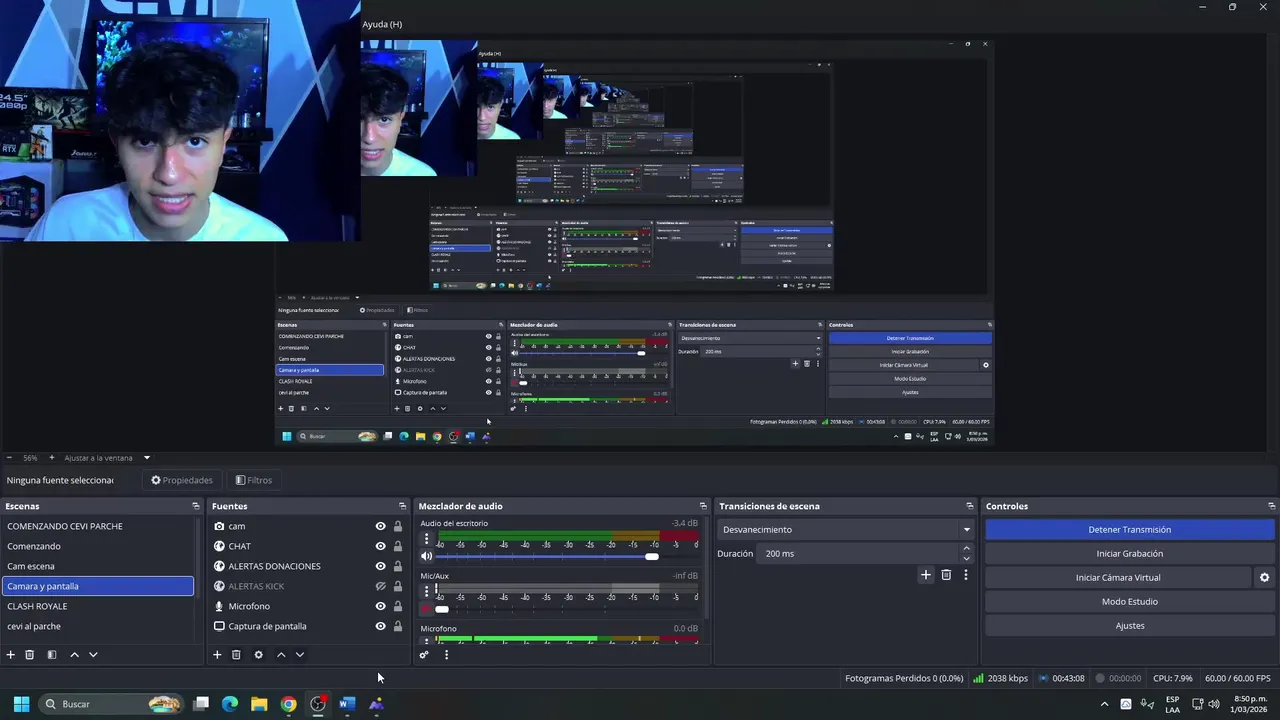The height and width of the screenshot is (720, 1280).
Task: Decrease transition duration with the down stepper
Action: 966,559
